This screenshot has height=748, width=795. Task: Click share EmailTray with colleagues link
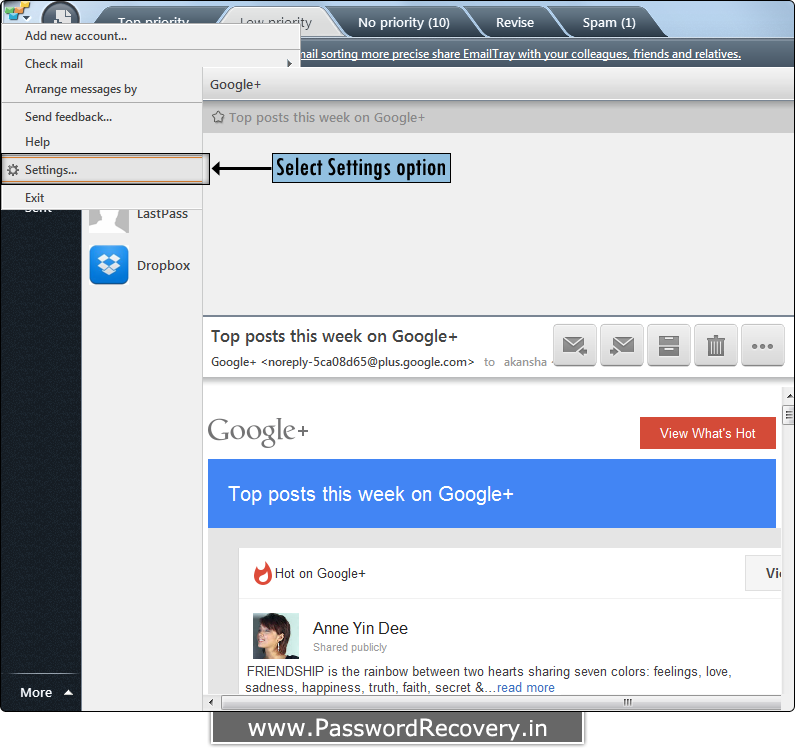[520, 54]
